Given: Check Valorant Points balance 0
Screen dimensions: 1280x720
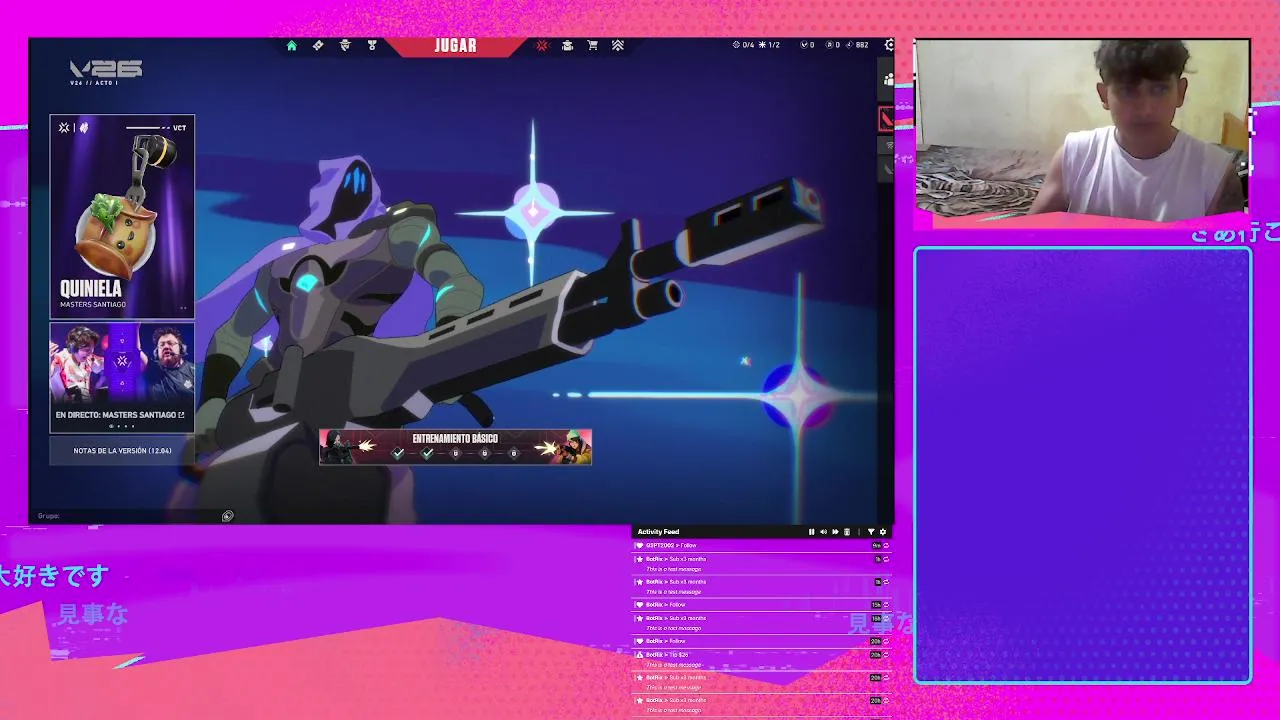Looking at the screenshot, I should point(808,45).
